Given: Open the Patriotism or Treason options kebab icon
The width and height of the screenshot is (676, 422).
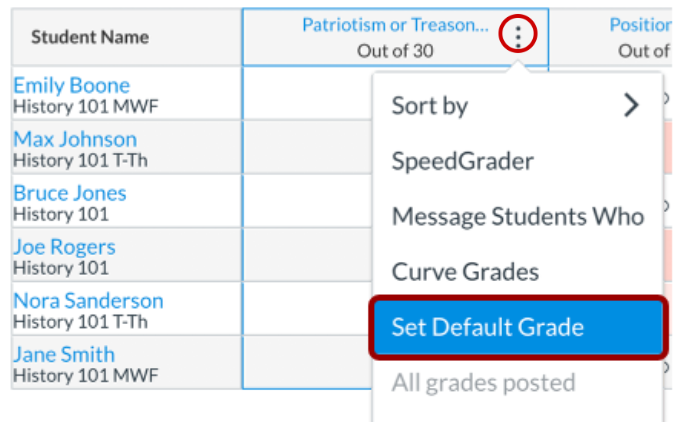Looking at the screenshot, I should point(518,34).
